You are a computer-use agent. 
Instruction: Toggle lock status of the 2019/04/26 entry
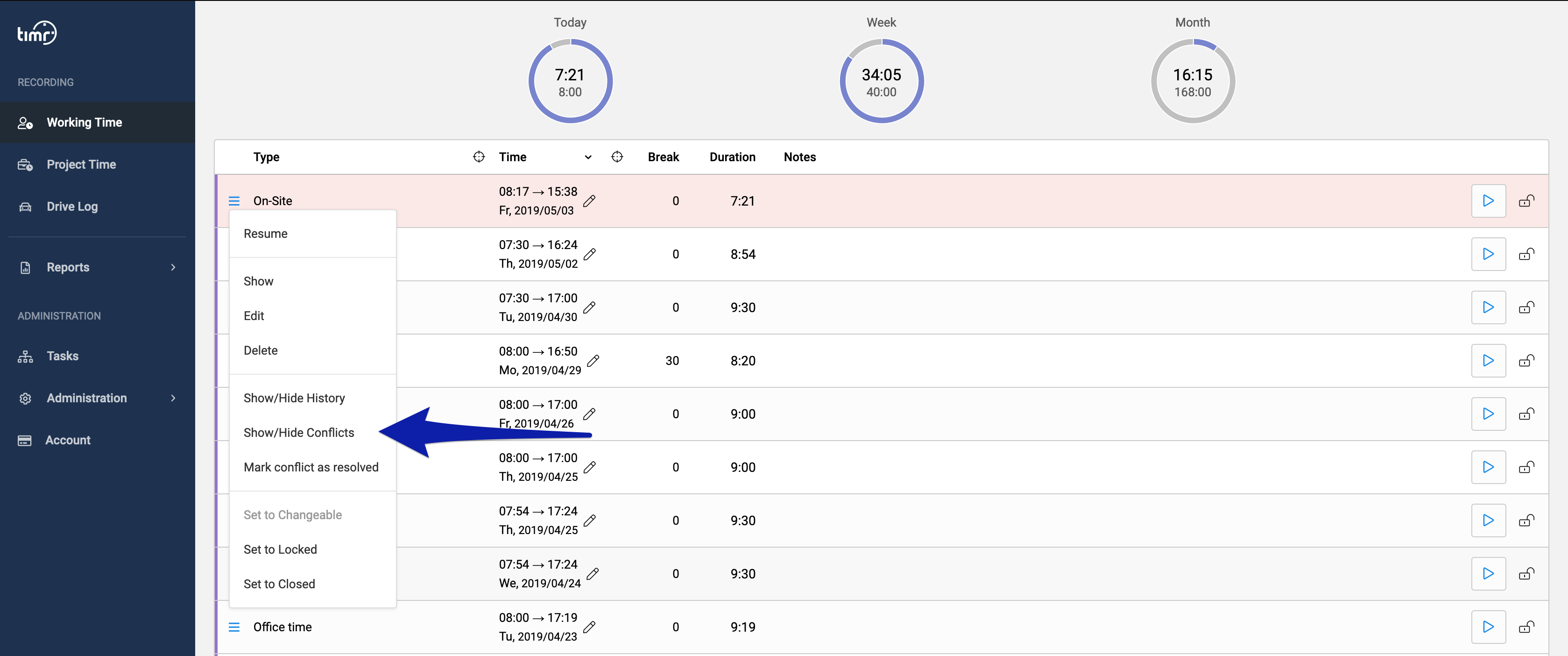coord(1526,414)
